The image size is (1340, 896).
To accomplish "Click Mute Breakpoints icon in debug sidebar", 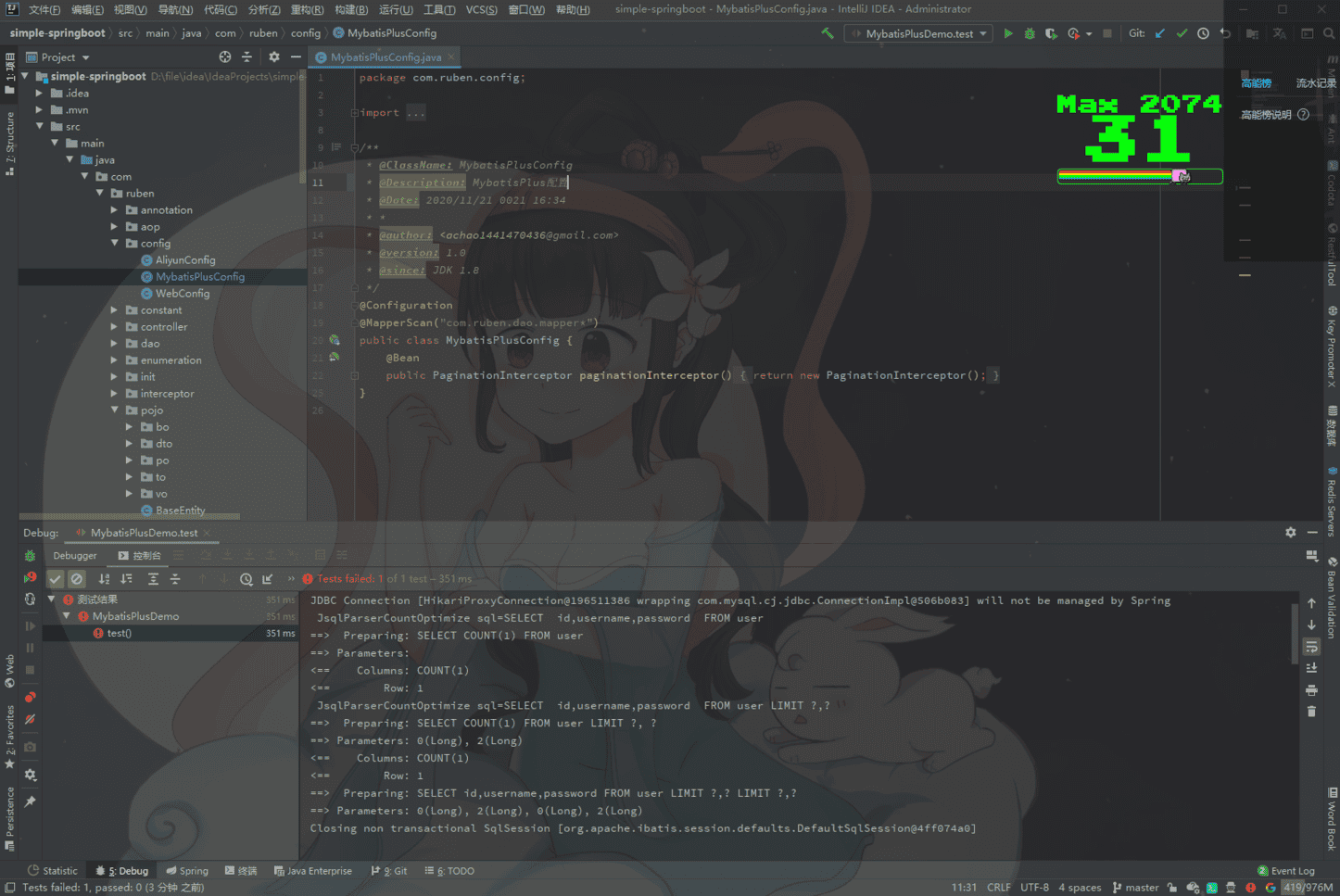I will (30, 719).
